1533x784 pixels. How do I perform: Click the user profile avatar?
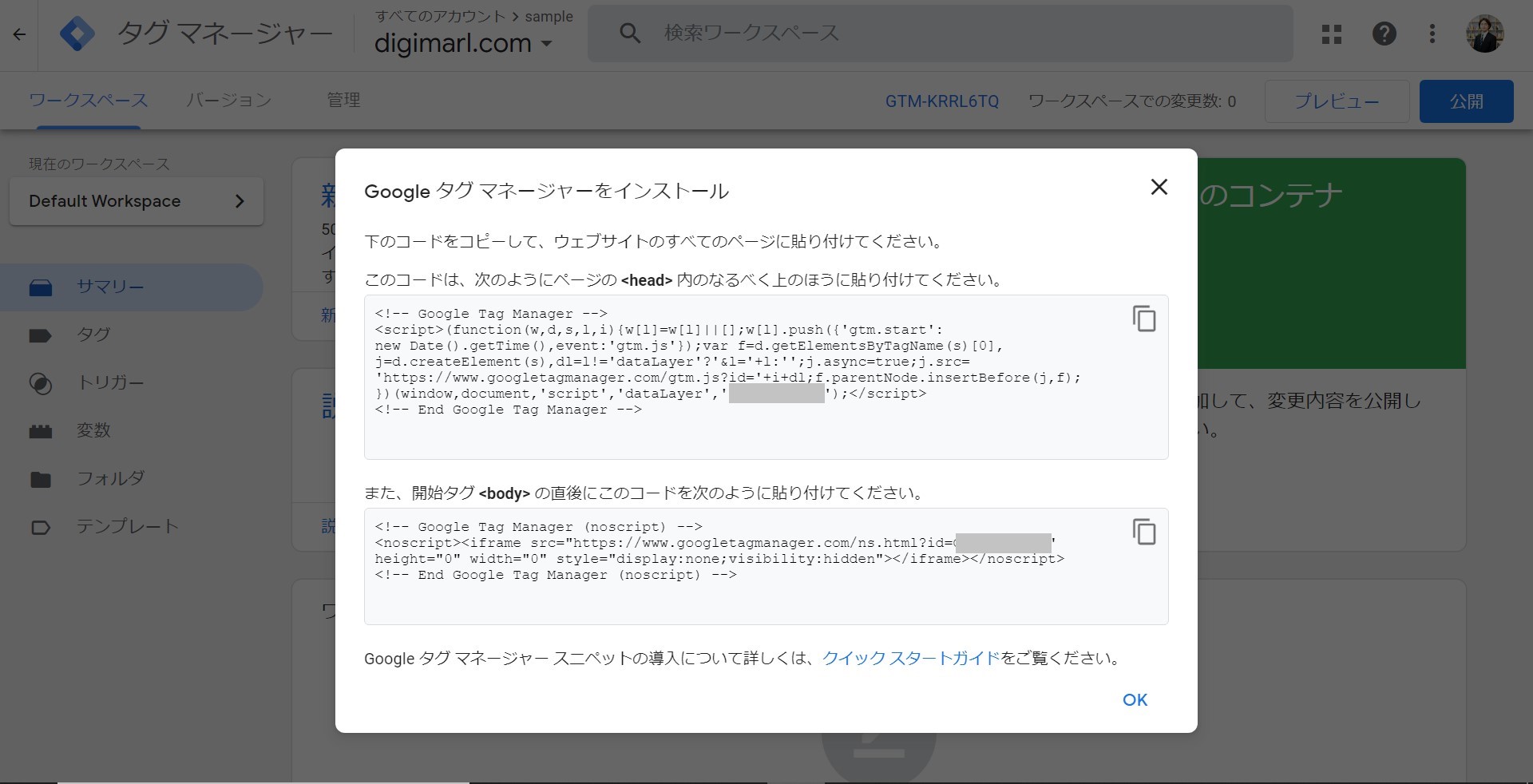coord(1485,34)
